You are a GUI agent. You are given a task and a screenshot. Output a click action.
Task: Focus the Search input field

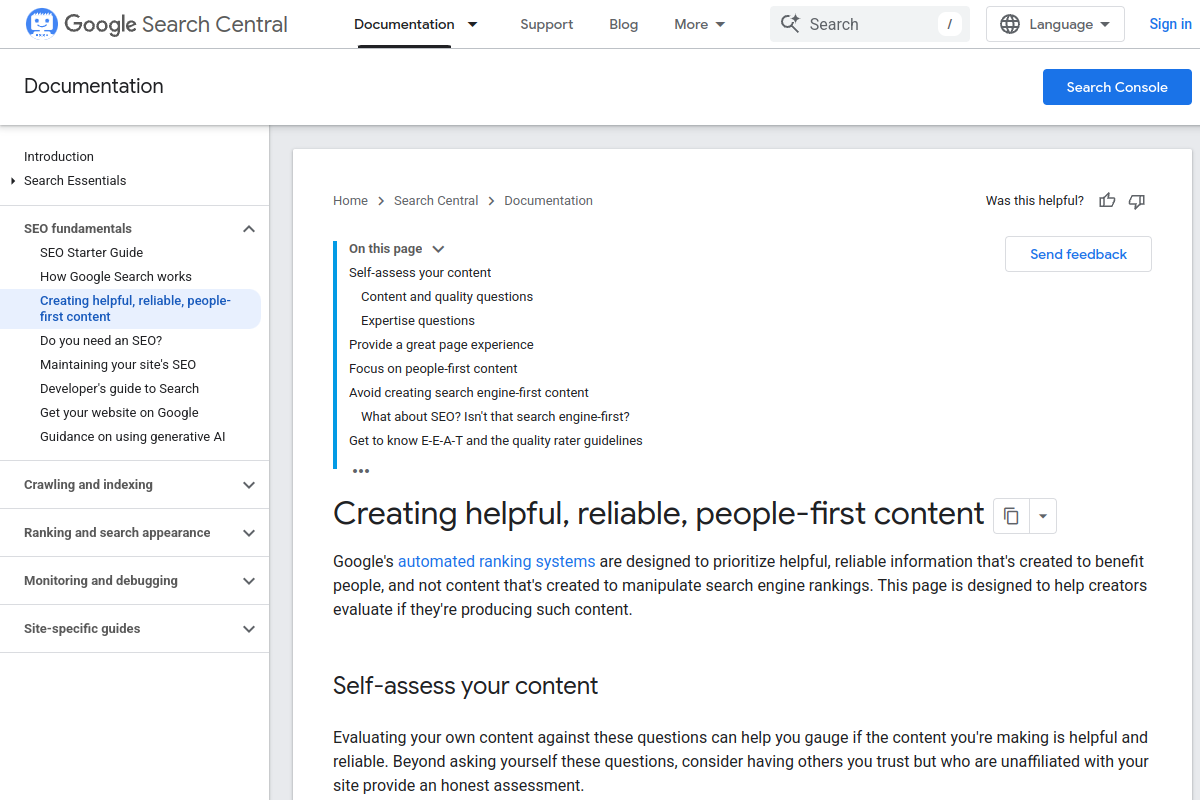pos(870,24)
